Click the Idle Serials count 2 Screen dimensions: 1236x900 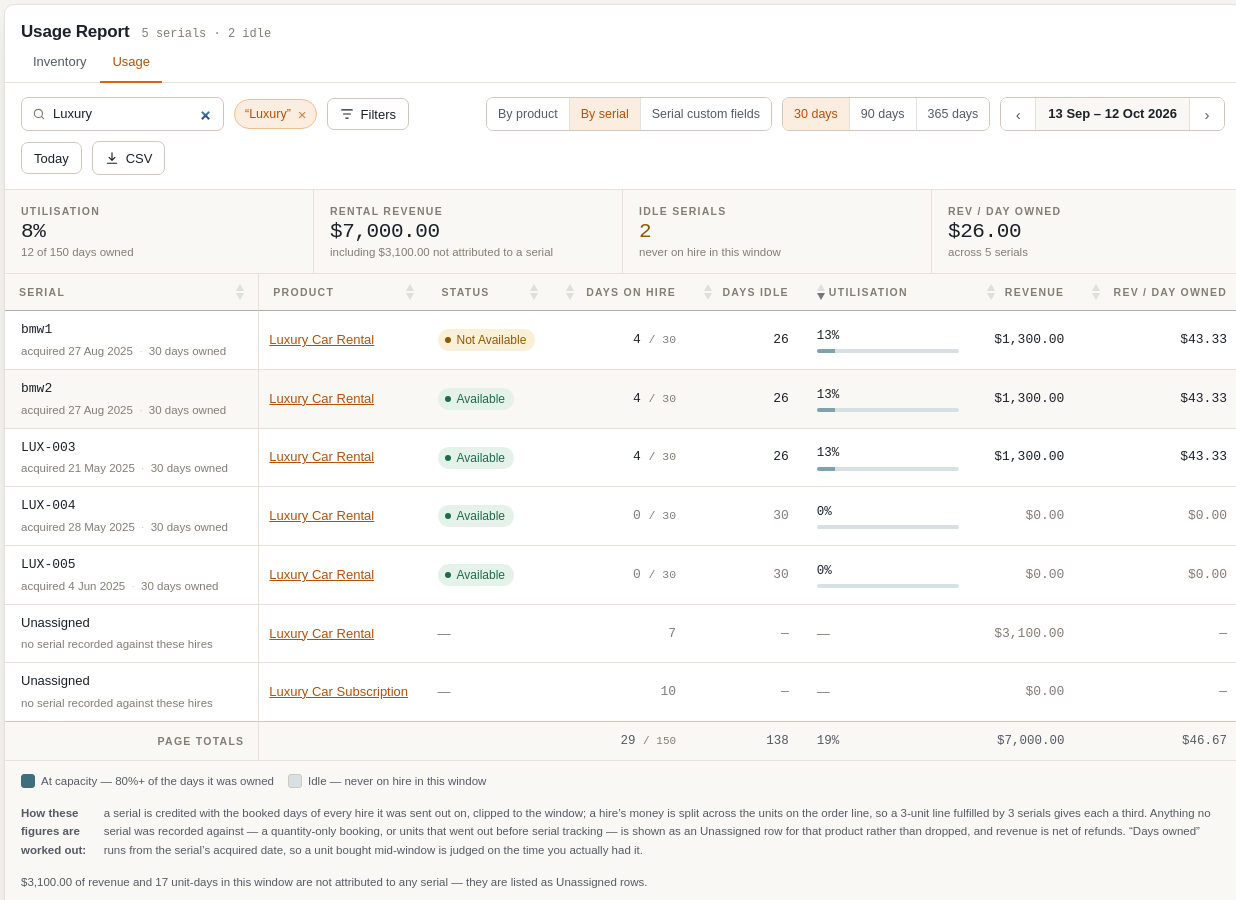pos(645,231)
